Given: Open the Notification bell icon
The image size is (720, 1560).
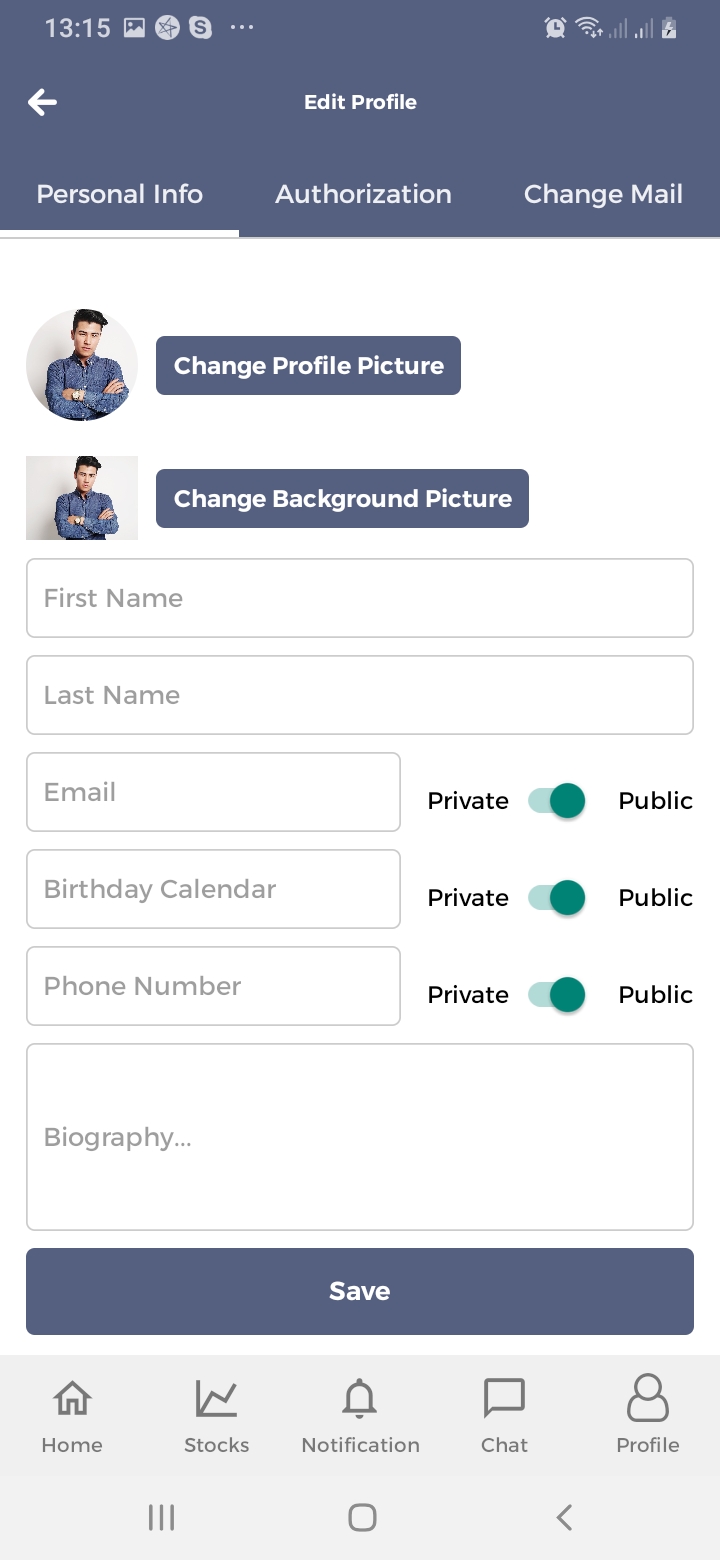Looking at the screenshot, I should pyautogui.click(x=360, y=1398).
